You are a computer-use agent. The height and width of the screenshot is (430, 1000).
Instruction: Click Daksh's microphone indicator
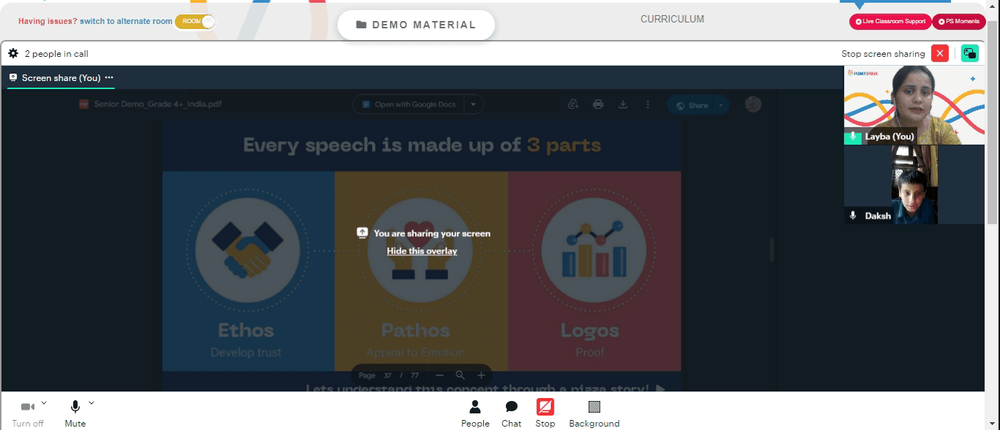[x=853, y=216]
